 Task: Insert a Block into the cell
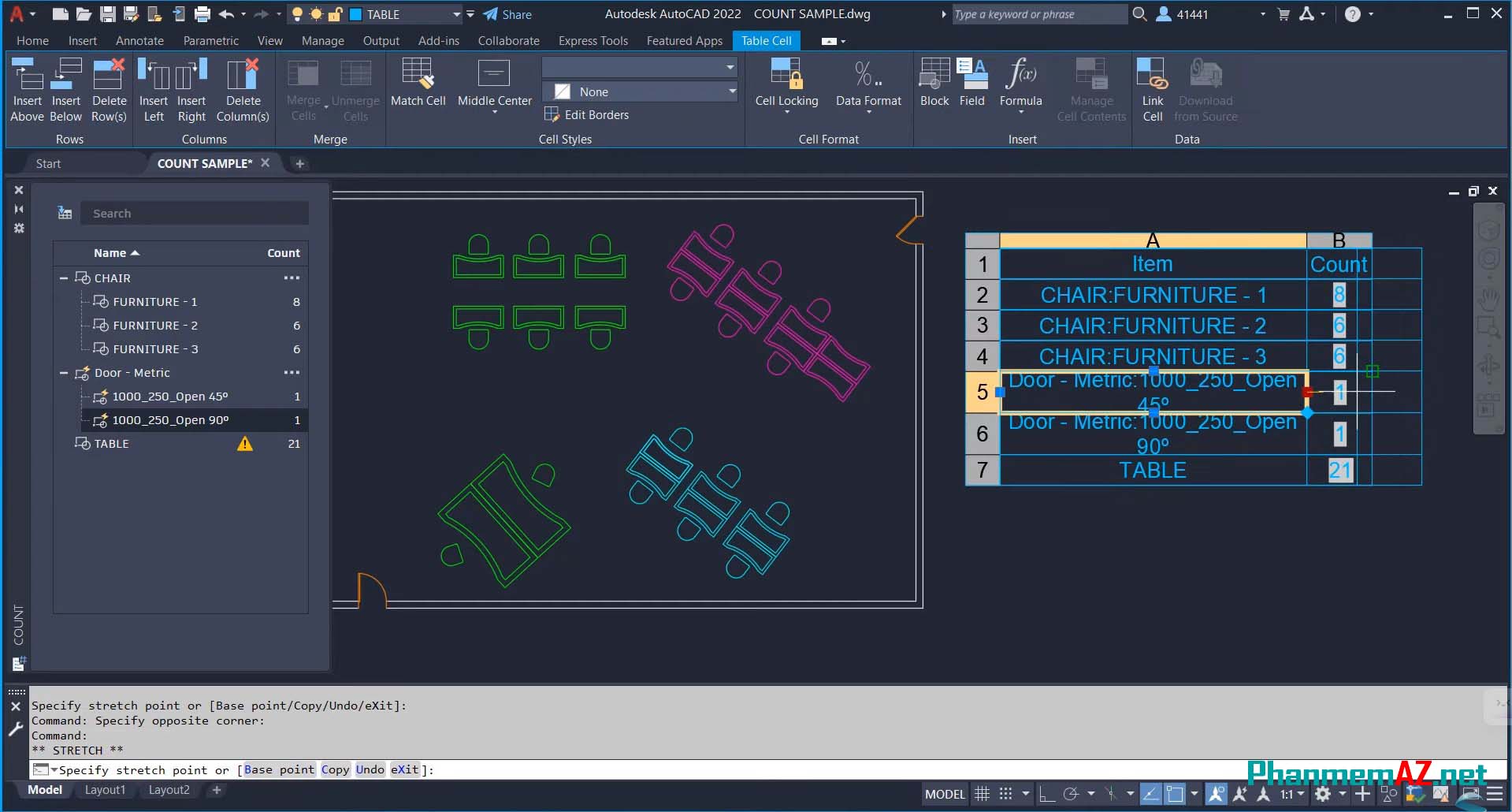click(x=934, y=83)
